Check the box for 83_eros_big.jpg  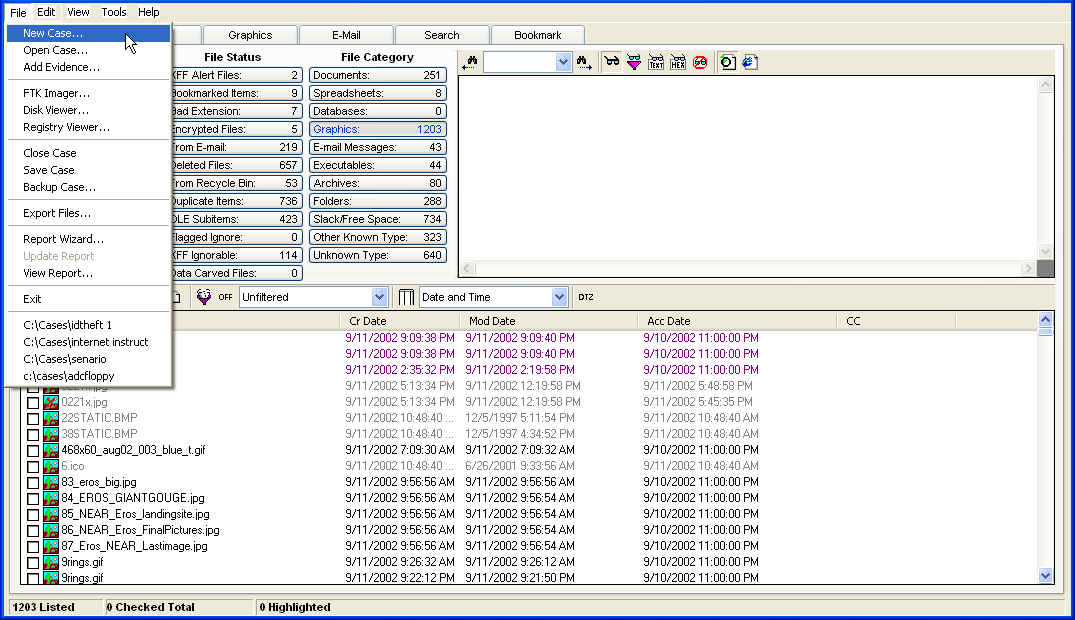pyautogui.click(x=33, y=483)
